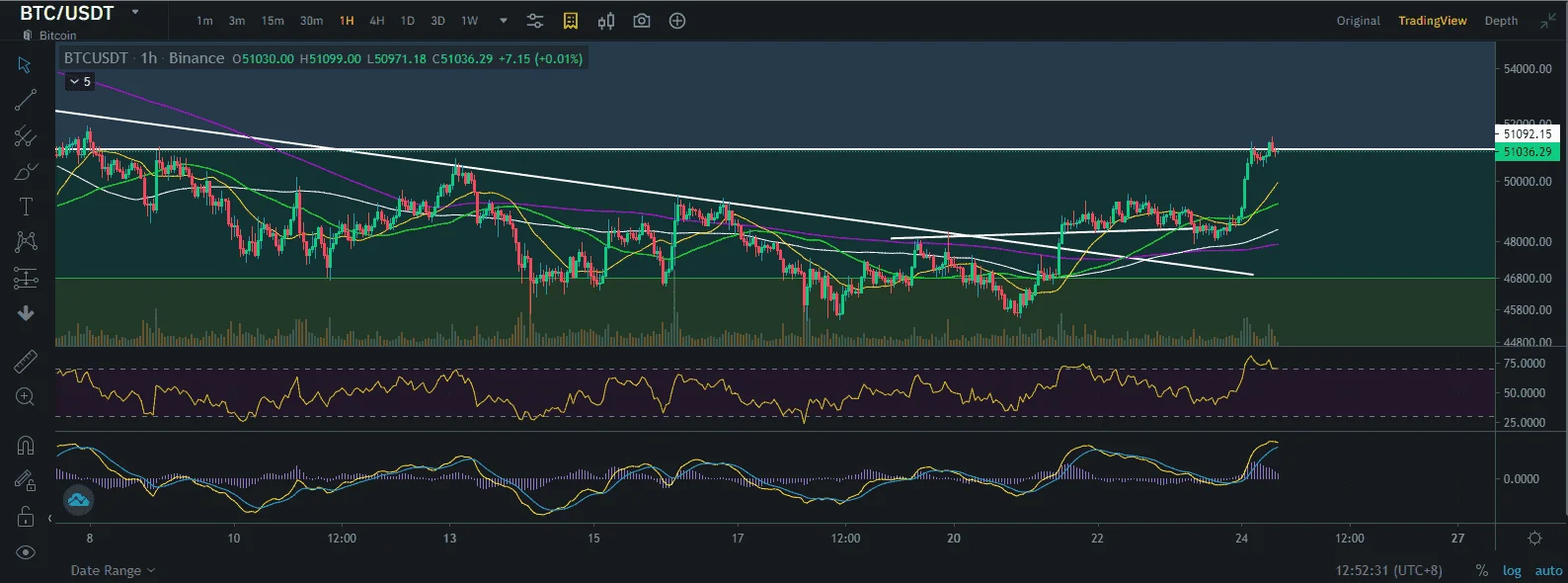The height and width of the screenshot is (583, 1568).
Task: Collapse the indicator legend showing 5
Action: (80, 82)
